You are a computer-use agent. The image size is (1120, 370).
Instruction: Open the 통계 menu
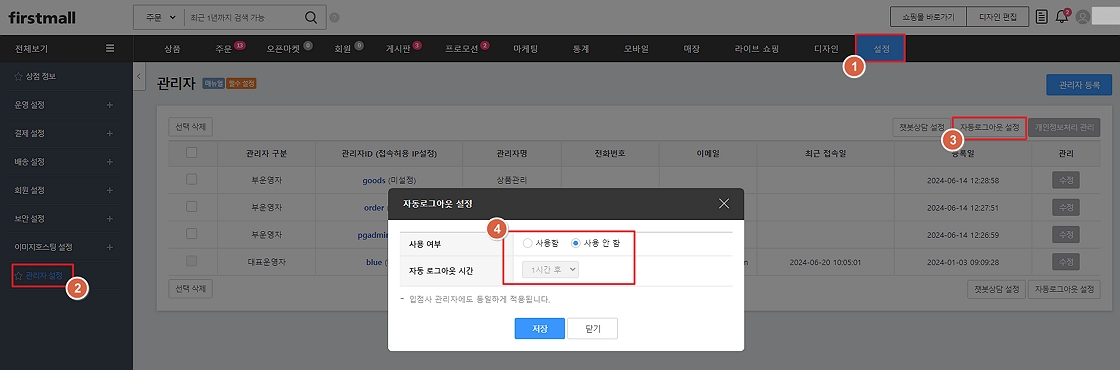581,49
